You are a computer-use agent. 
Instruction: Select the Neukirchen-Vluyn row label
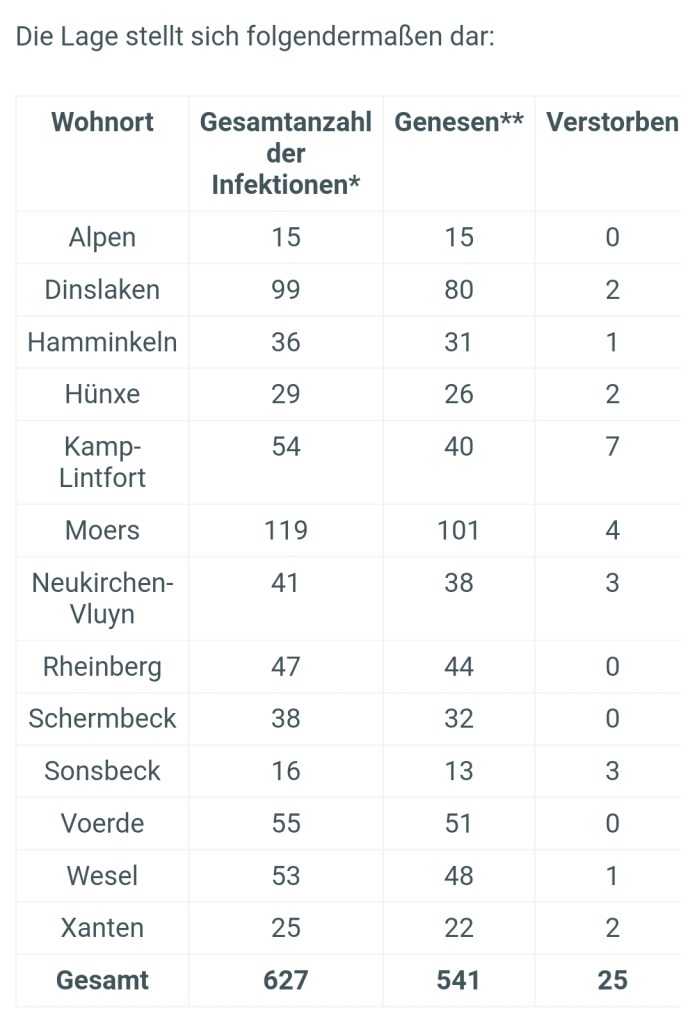(x=102, y=598)
